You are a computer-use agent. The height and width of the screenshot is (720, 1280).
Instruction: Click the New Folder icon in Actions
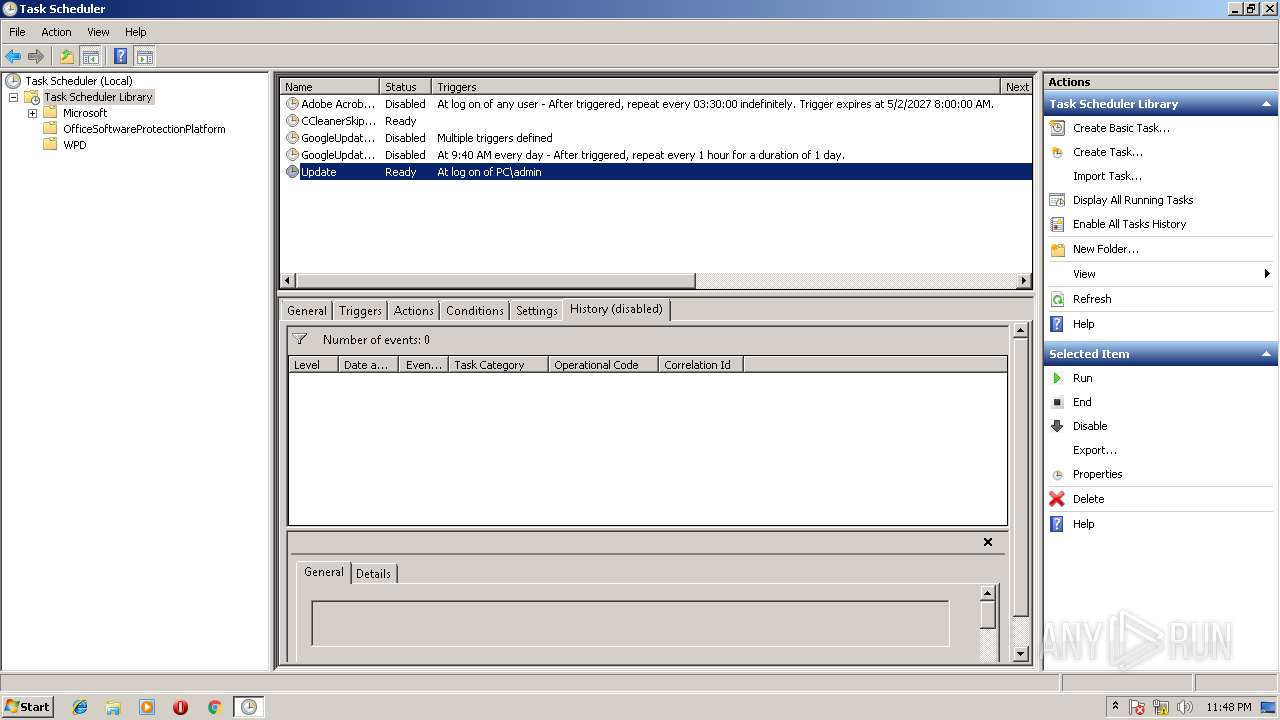click(x=1057, y=249)
